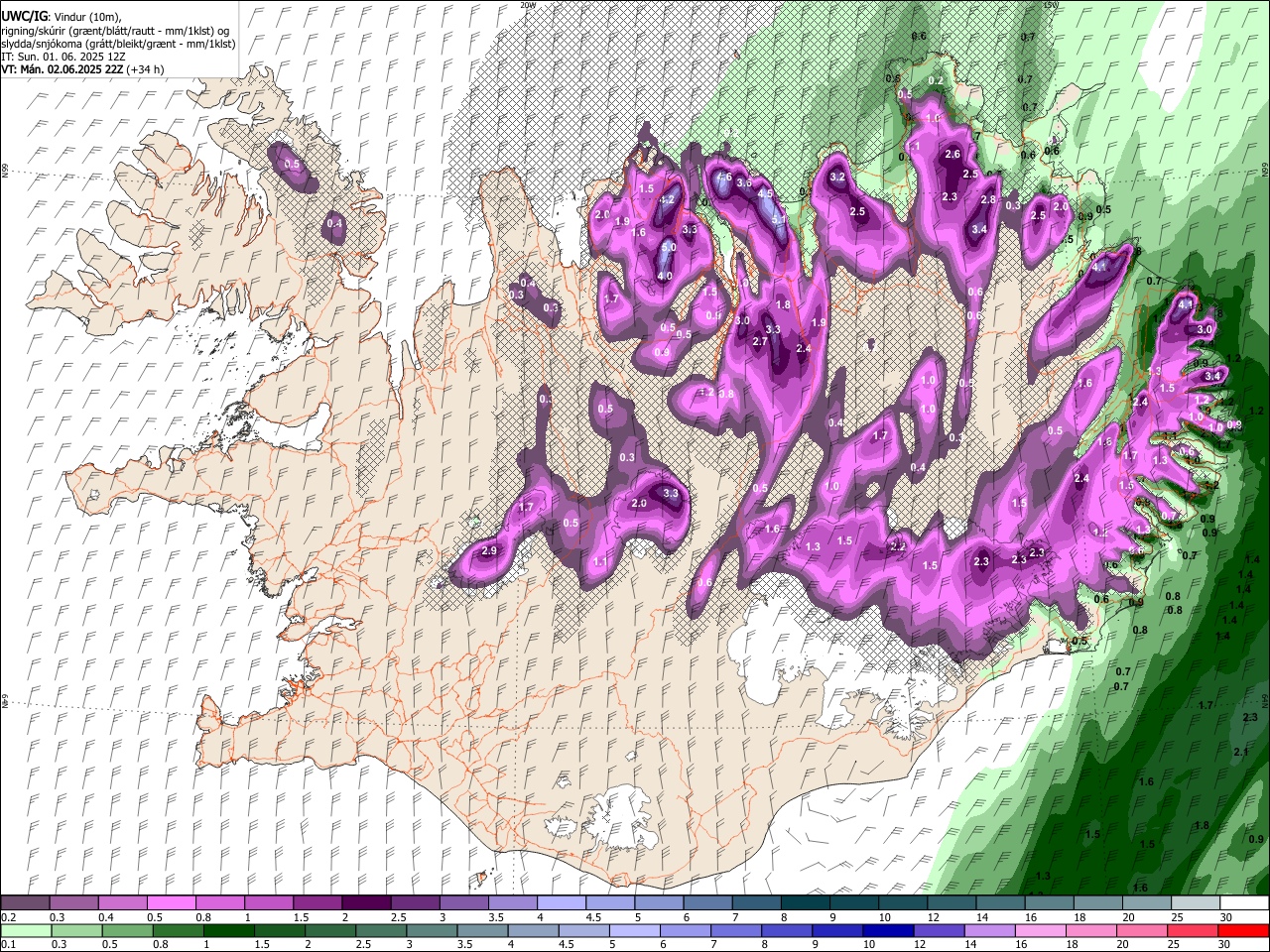Select the '2.7' snowfall value on the map
This screenshot has height=952, width=1270.
tap(760, 342)
